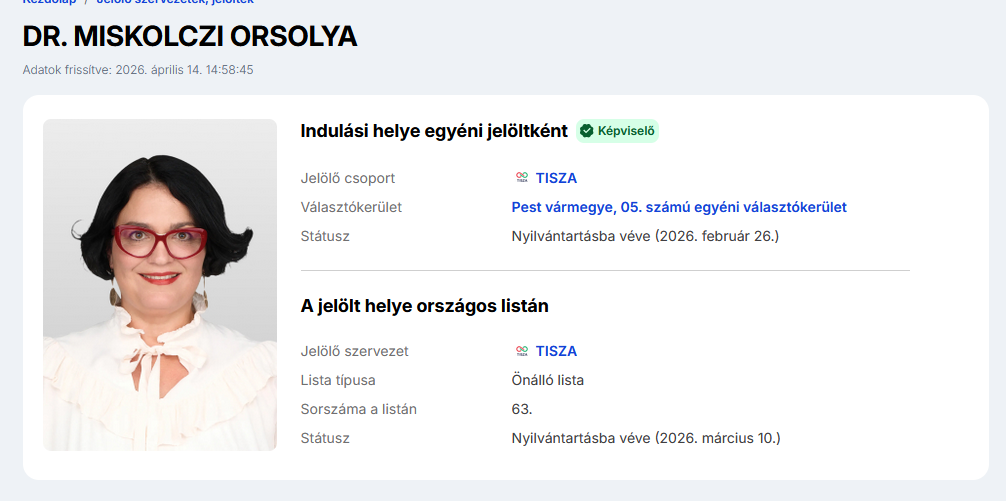Click the 'Választókerület' label
1006x501 pixels.
coord(351,207)
